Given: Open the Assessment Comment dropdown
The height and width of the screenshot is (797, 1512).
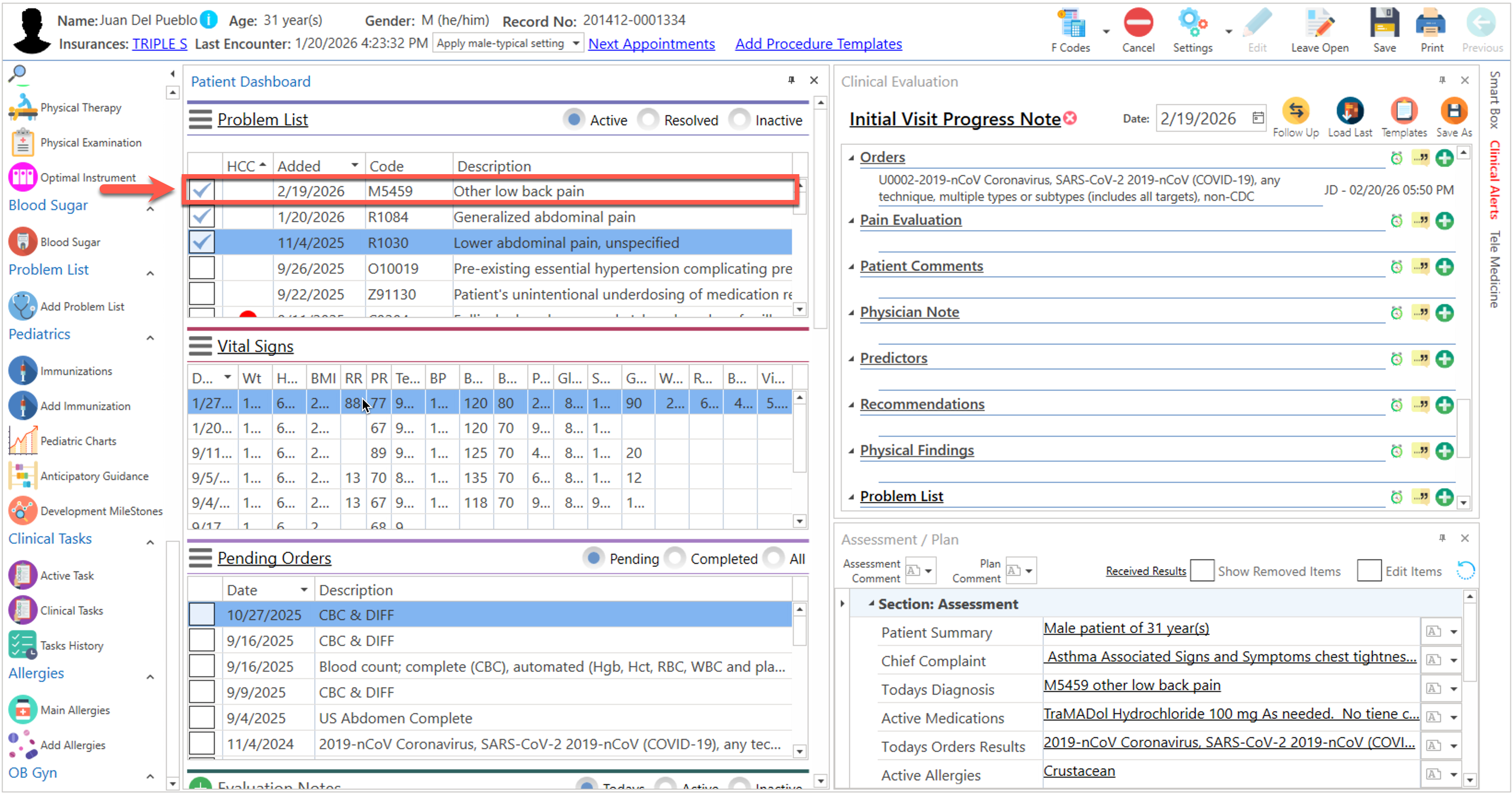Looking at the screenshot, I should point(928,571).
